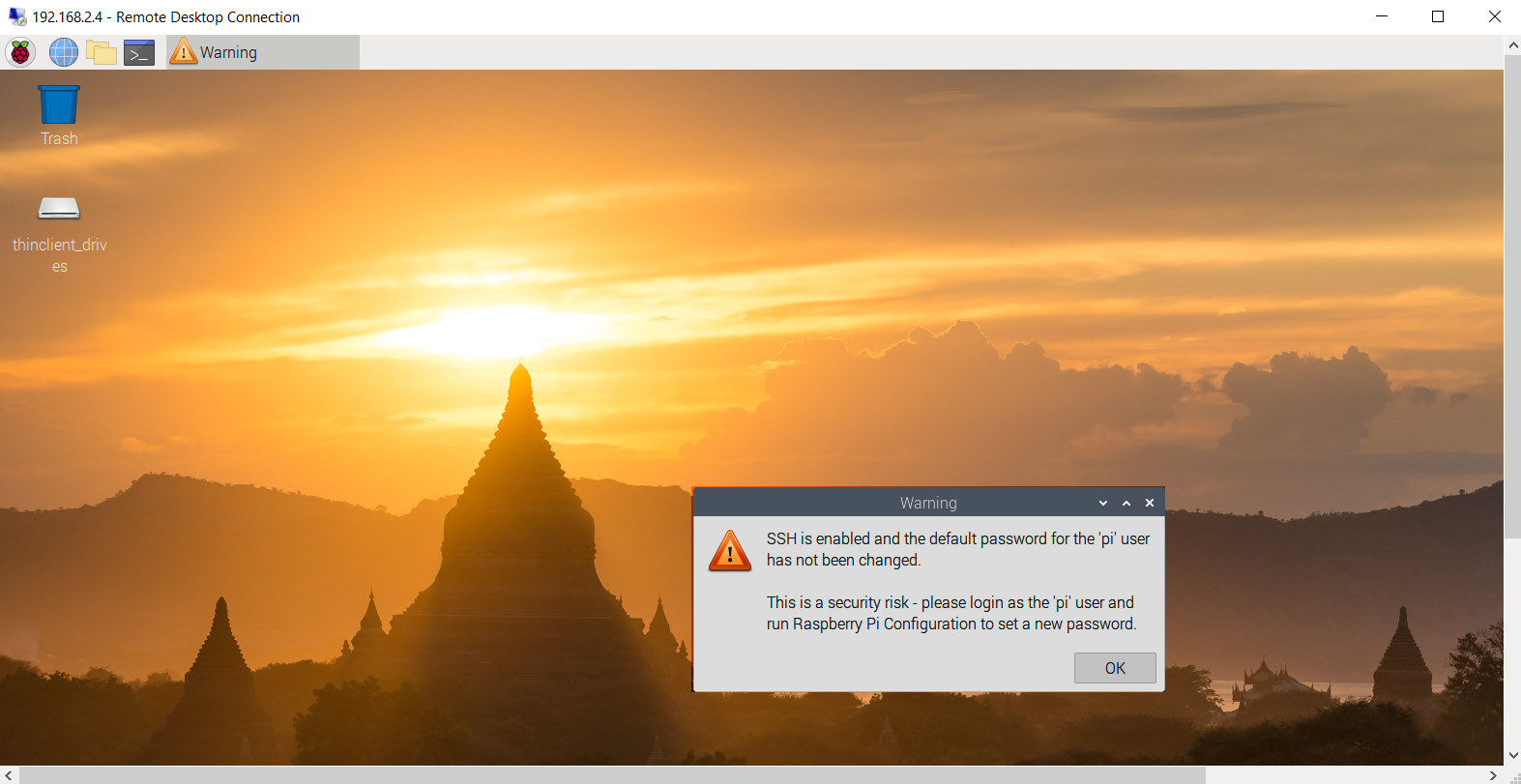Click the Remote Desktop vertical scrollbar thumb
Viewport: 1521px width, 784px height.
pyautogui.click(x=1512, y=297)
